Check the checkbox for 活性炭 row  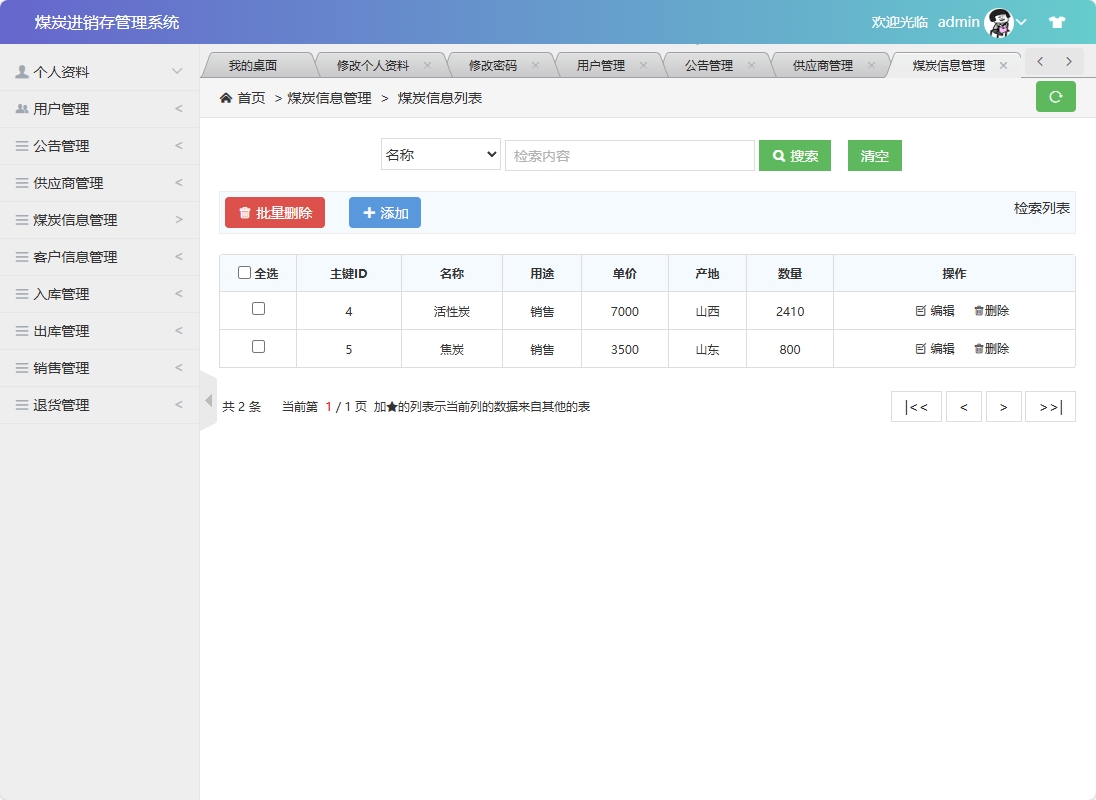pos(257,310)
